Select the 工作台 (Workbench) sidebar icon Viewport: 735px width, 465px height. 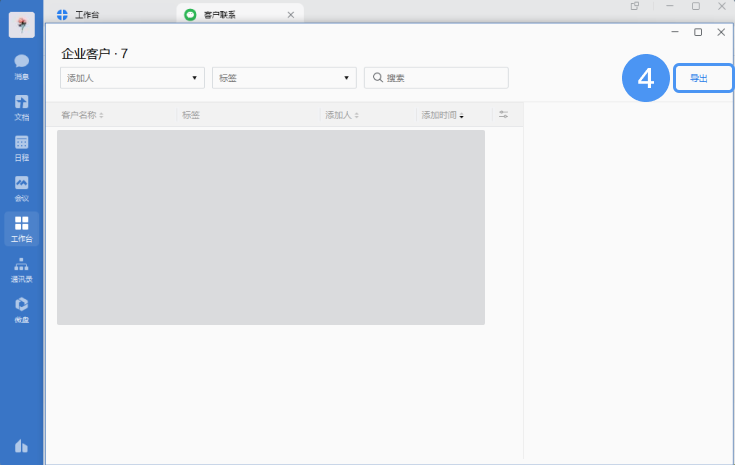pos(21,228)
